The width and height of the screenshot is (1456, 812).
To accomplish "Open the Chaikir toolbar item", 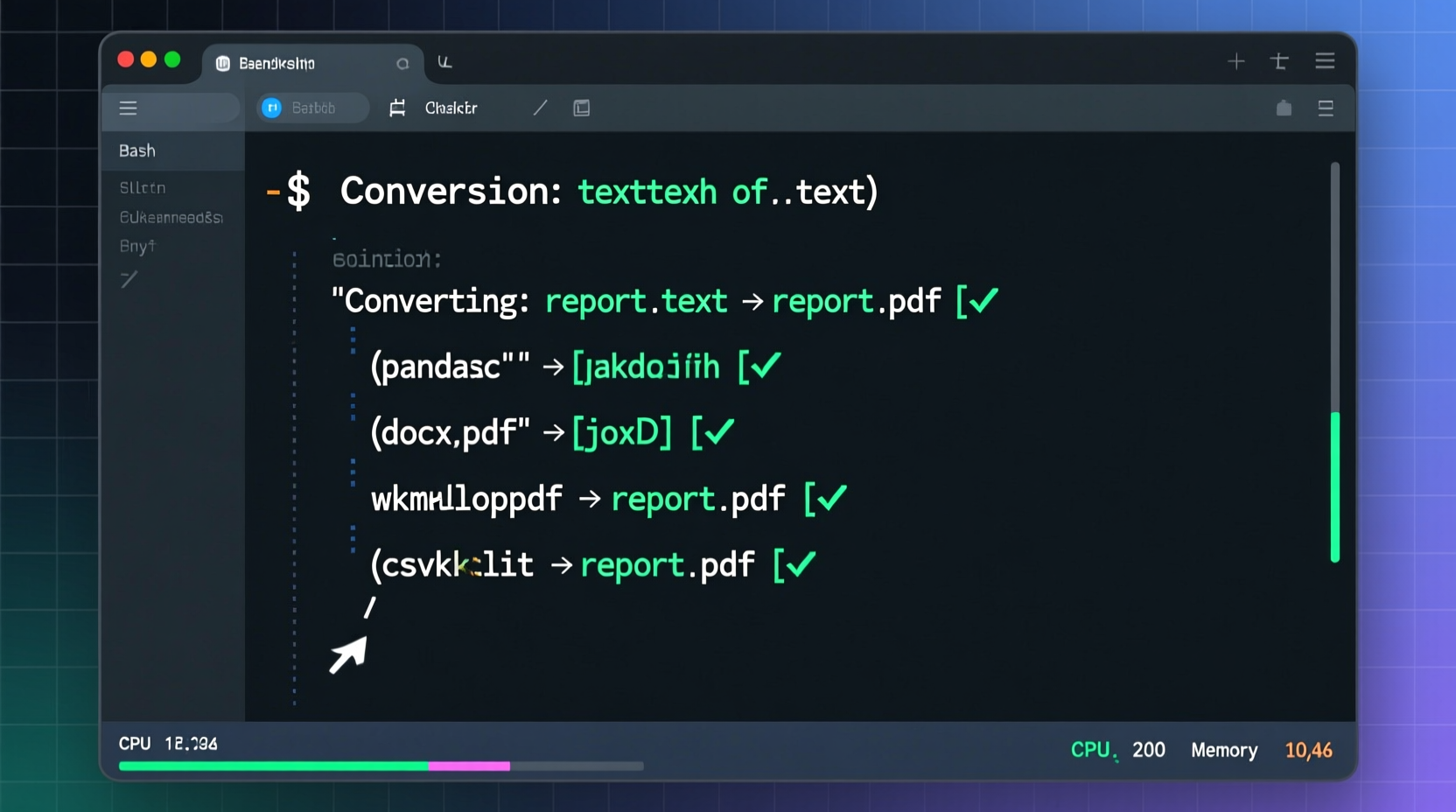I will (x=451, y=108).
